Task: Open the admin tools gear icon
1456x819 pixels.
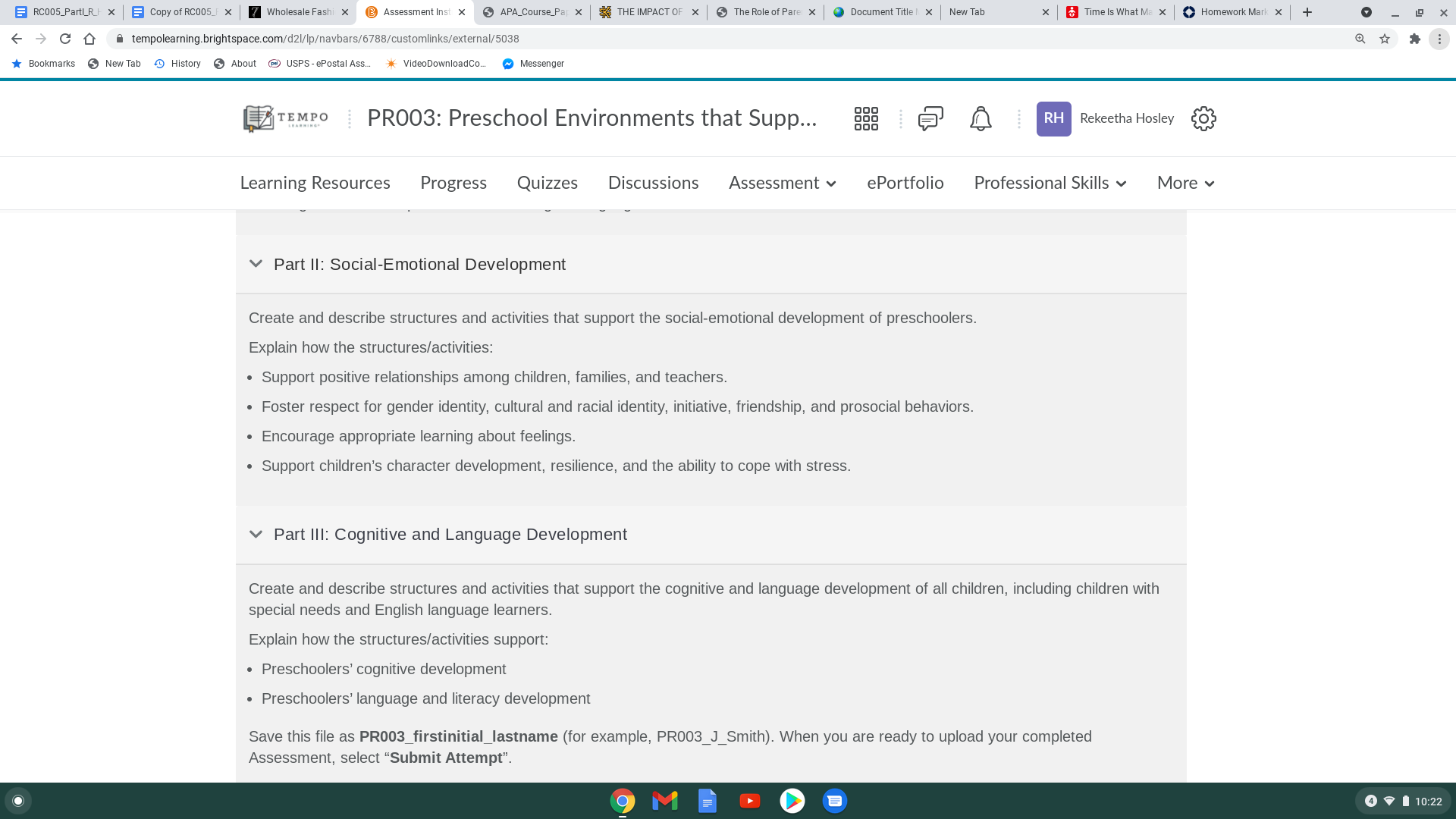Action: tap(1203, 118)
